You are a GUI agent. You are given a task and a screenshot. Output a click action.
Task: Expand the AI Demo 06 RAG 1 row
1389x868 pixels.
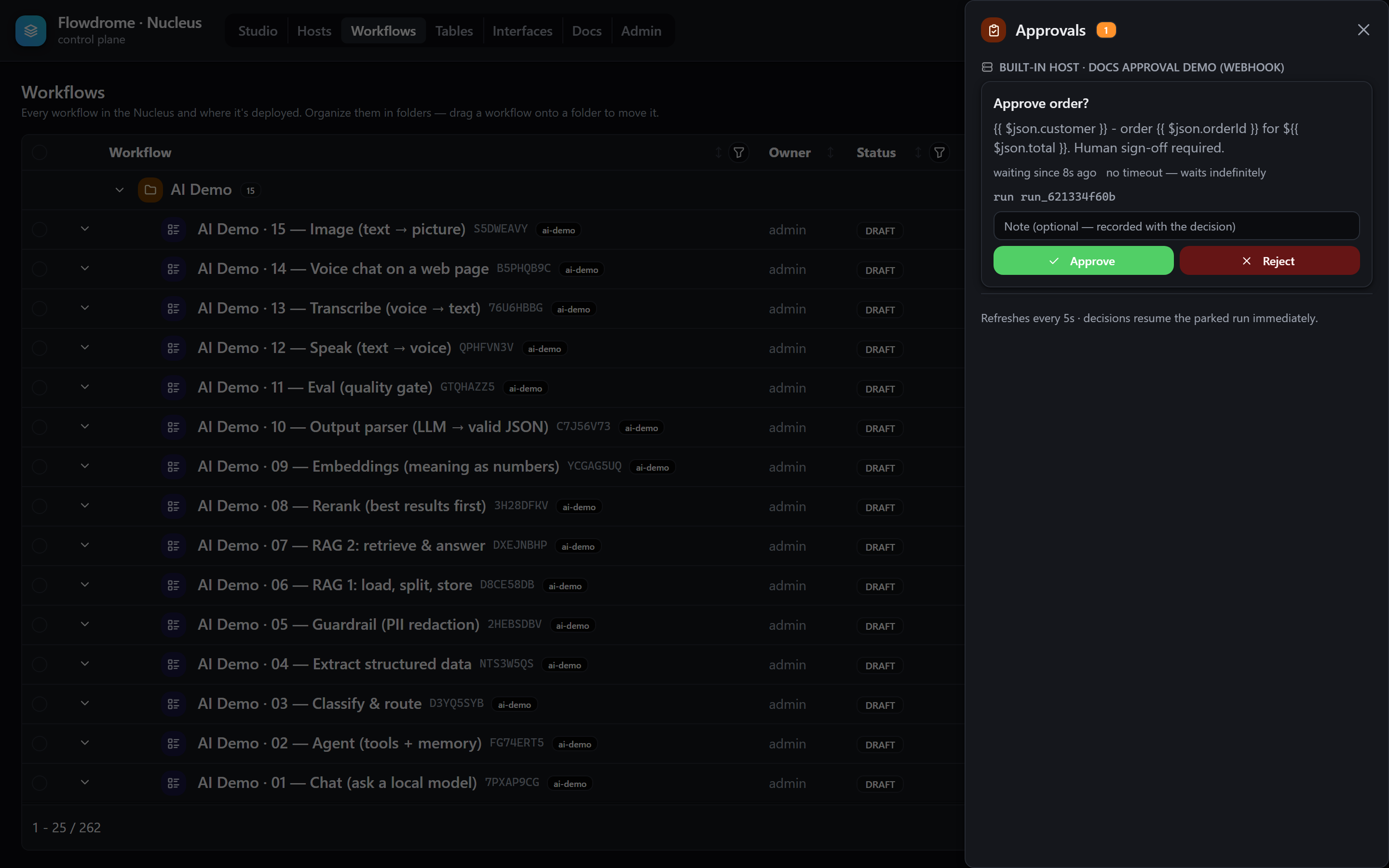pos(85,585)
